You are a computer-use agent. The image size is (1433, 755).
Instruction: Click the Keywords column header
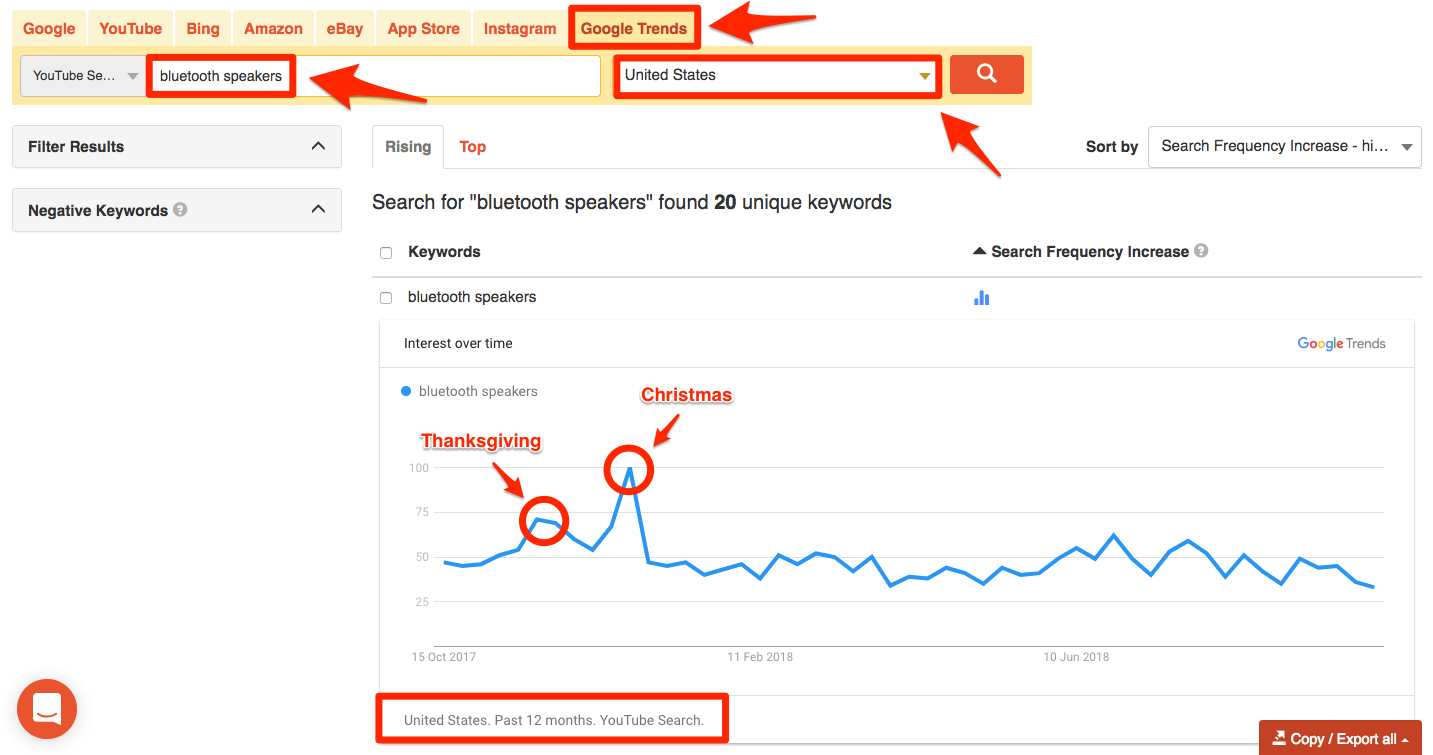click(x=444, y=252)
